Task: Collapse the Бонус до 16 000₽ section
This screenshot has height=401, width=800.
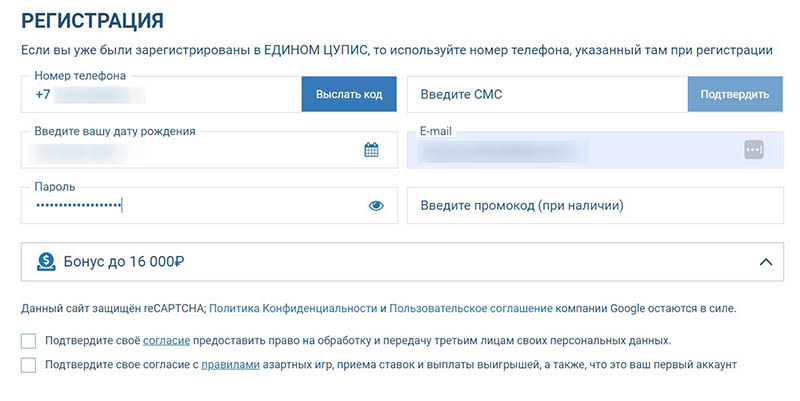Action: click(x=765, y=262)
